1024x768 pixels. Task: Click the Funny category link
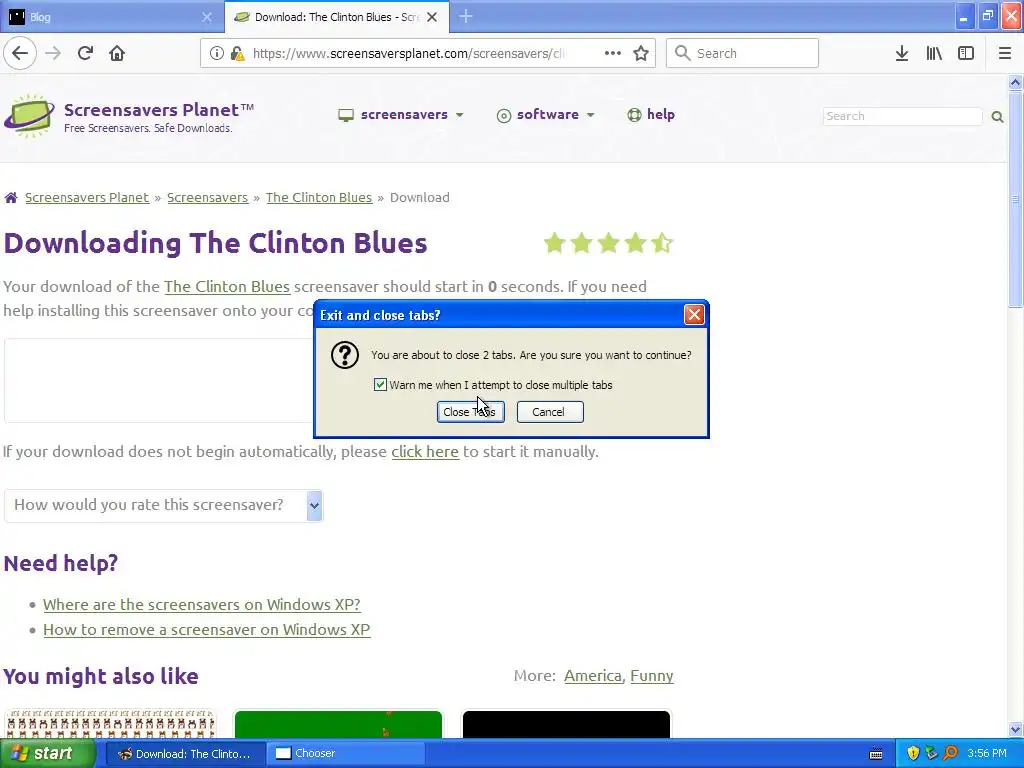pos(652,676)
